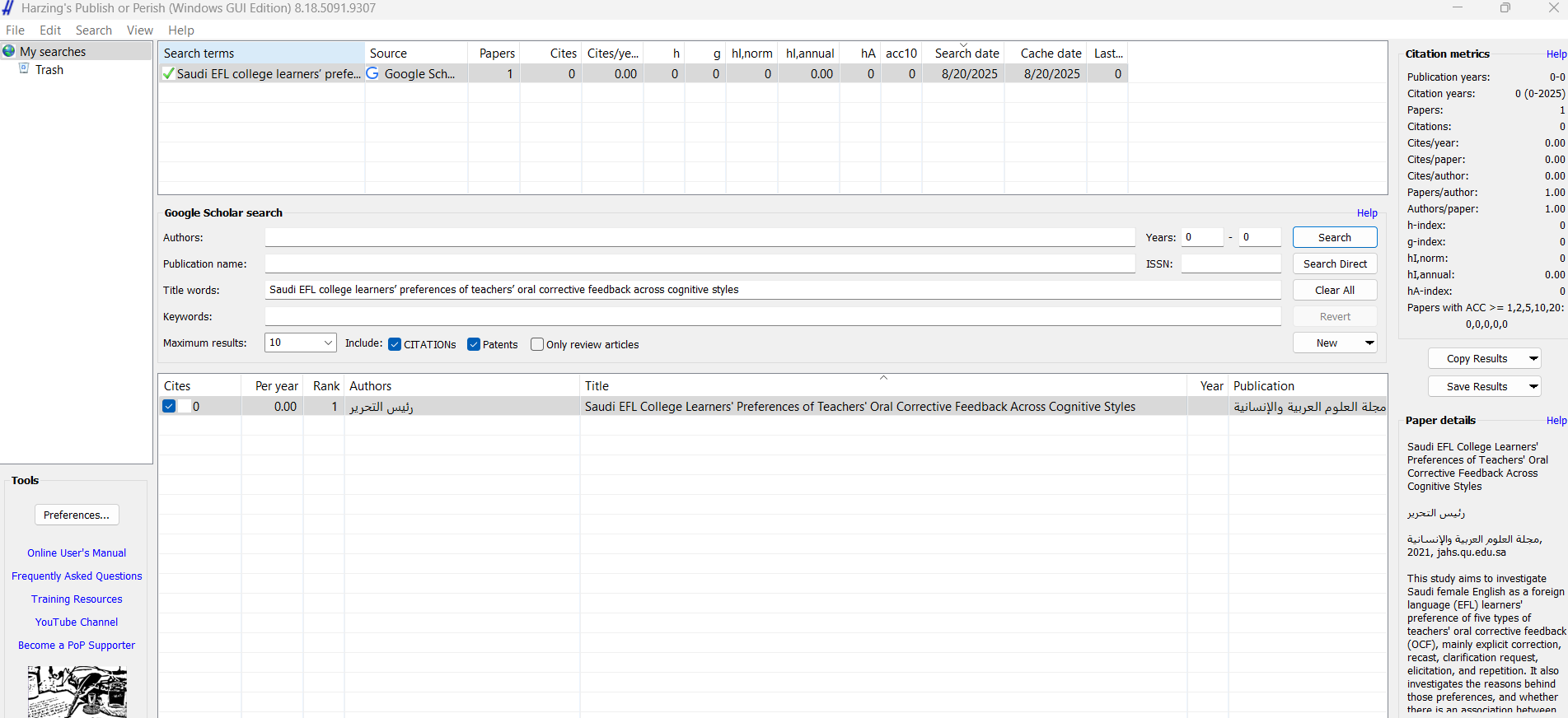The image size is (1568, 718).
Task: Click the Clear All button
Action: pos(1334,290)
